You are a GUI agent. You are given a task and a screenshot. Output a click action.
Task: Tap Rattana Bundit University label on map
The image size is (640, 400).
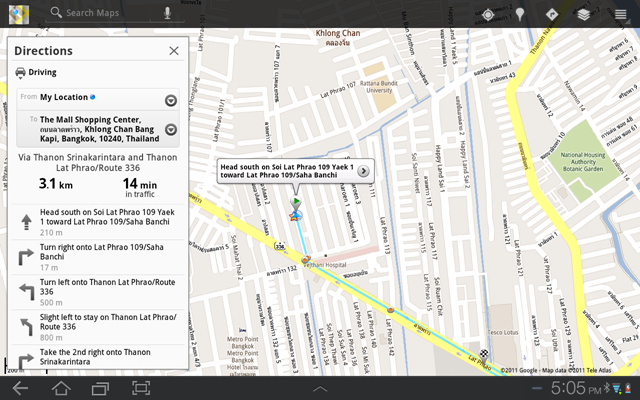click(379, 87)
